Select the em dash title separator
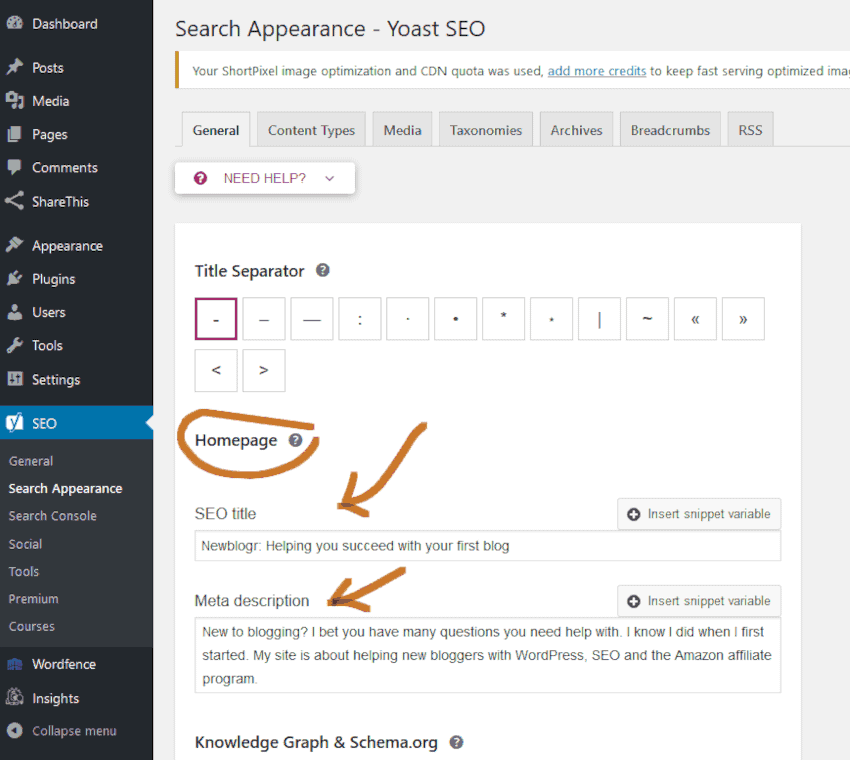 coord(312,319)
